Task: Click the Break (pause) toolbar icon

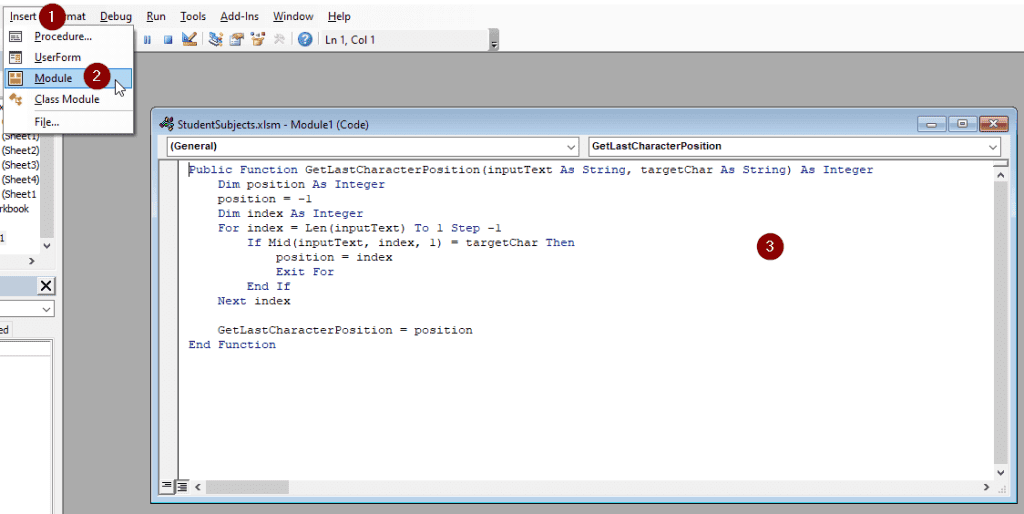Action: pos(147,40)
